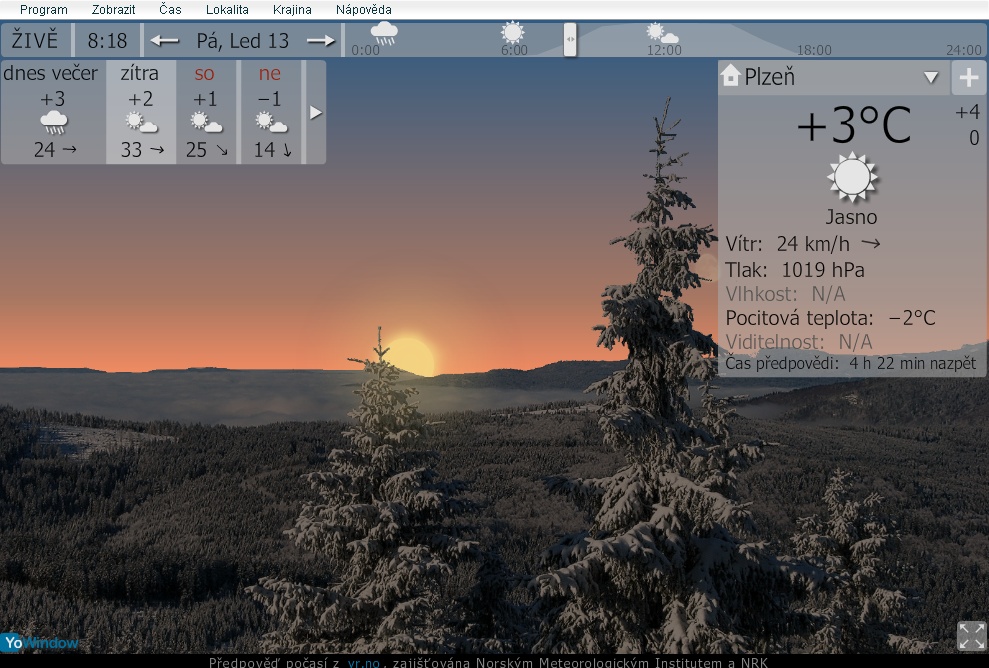Add a new location with plus button
This screenshot has width=989, height=668.
pos(968,78)
